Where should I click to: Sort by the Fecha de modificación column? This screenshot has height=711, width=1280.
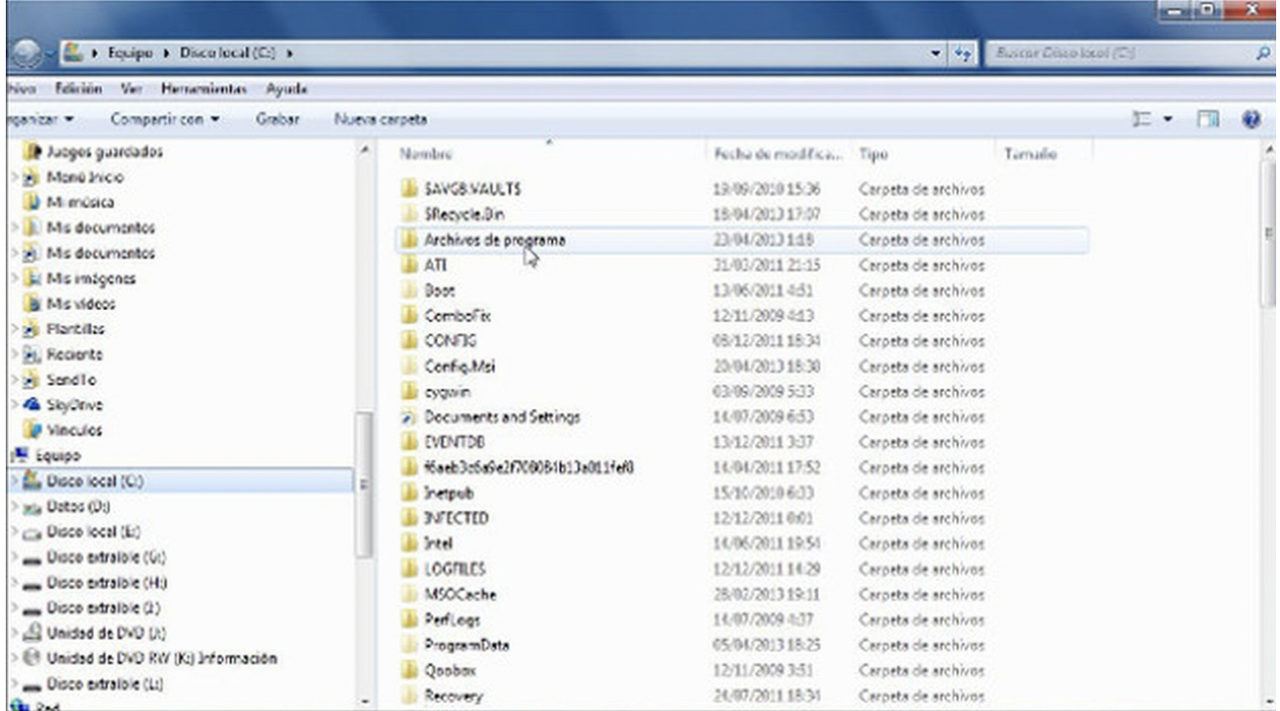pos(779,154)
